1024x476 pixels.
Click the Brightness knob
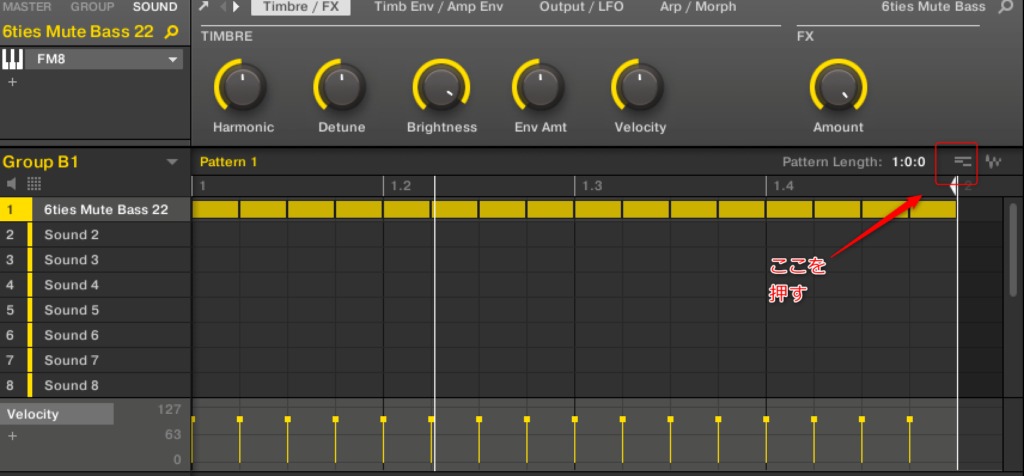point(441,86)
